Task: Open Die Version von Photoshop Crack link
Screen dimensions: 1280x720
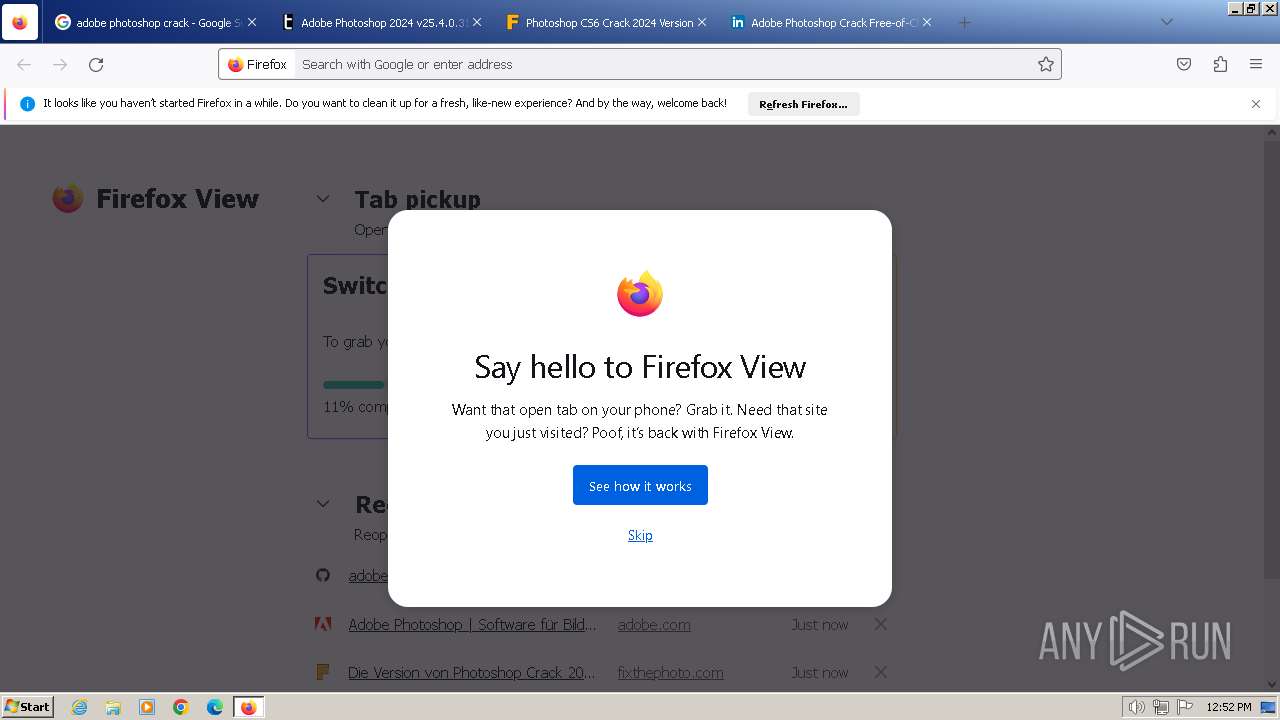Action: pos(472,673)
